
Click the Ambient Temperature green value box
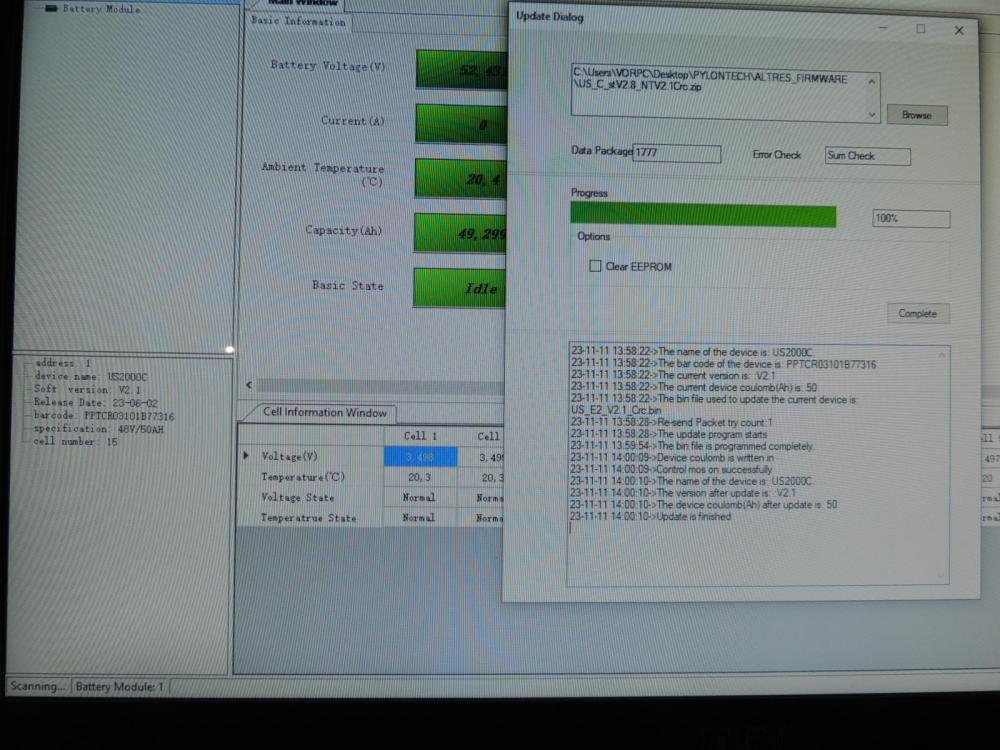coord(460,179)
